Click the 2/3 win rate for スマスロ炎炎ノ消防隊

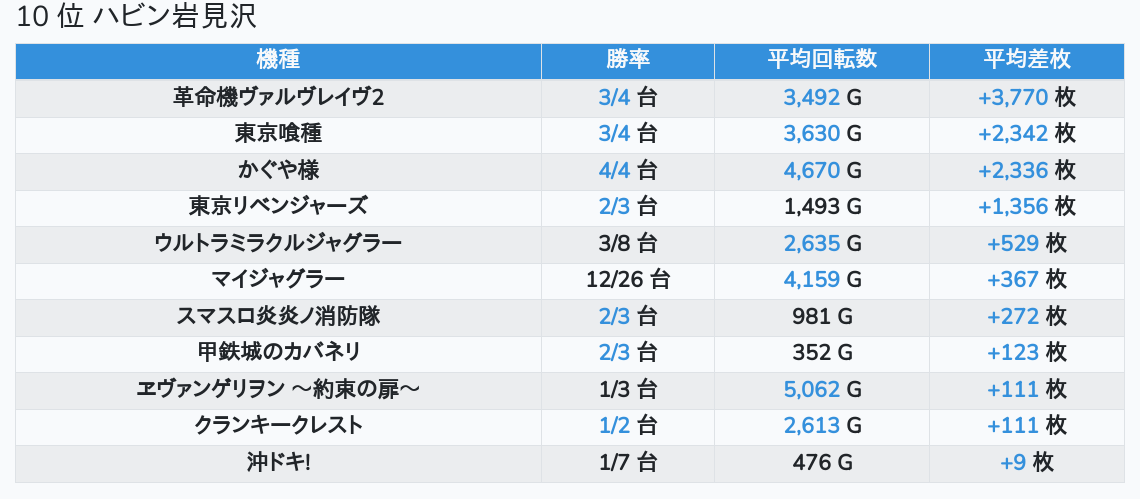point(615,317)
